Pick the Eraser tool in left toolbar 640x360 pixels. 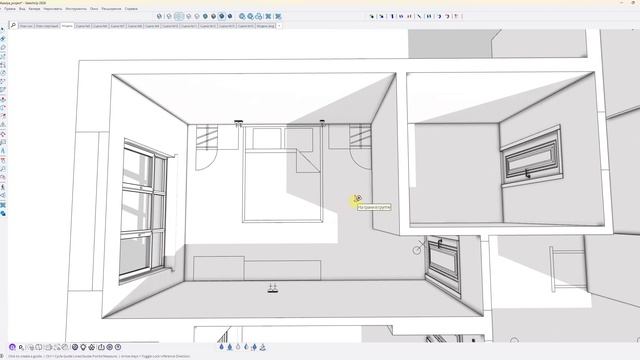pos(3,38)
